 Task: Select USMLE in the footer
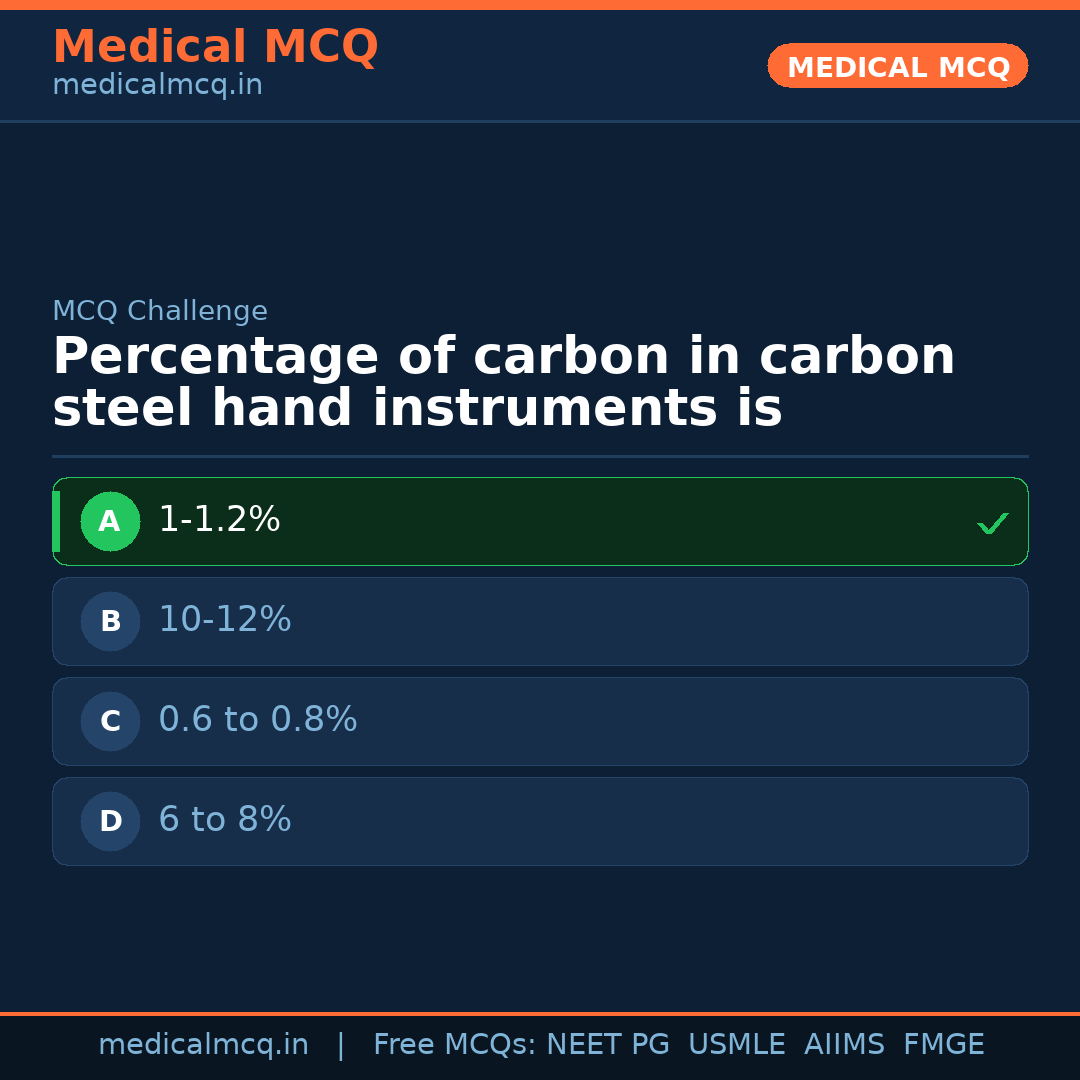736,1045
